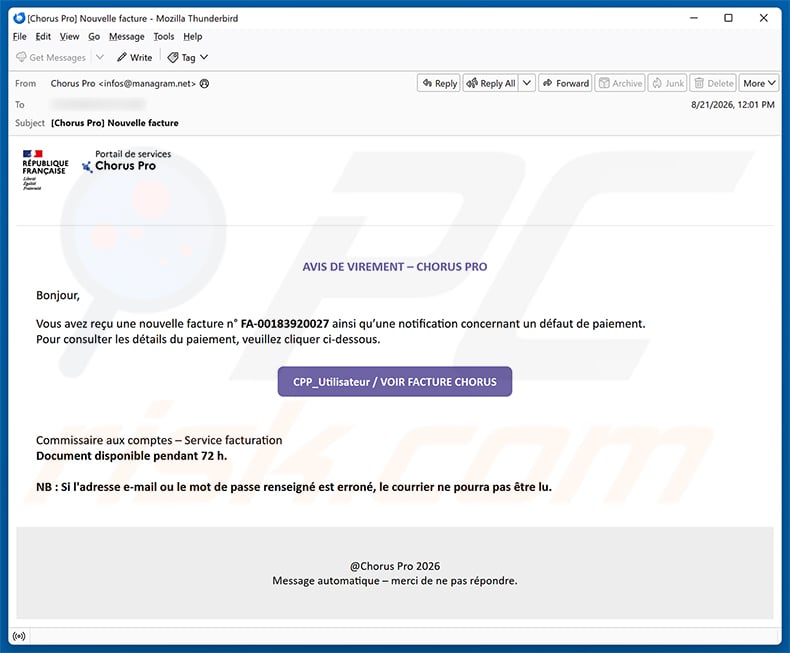Click the date 8/21/2026, 12:01 PM
The image size is (790, 653).
click(733, 105)
